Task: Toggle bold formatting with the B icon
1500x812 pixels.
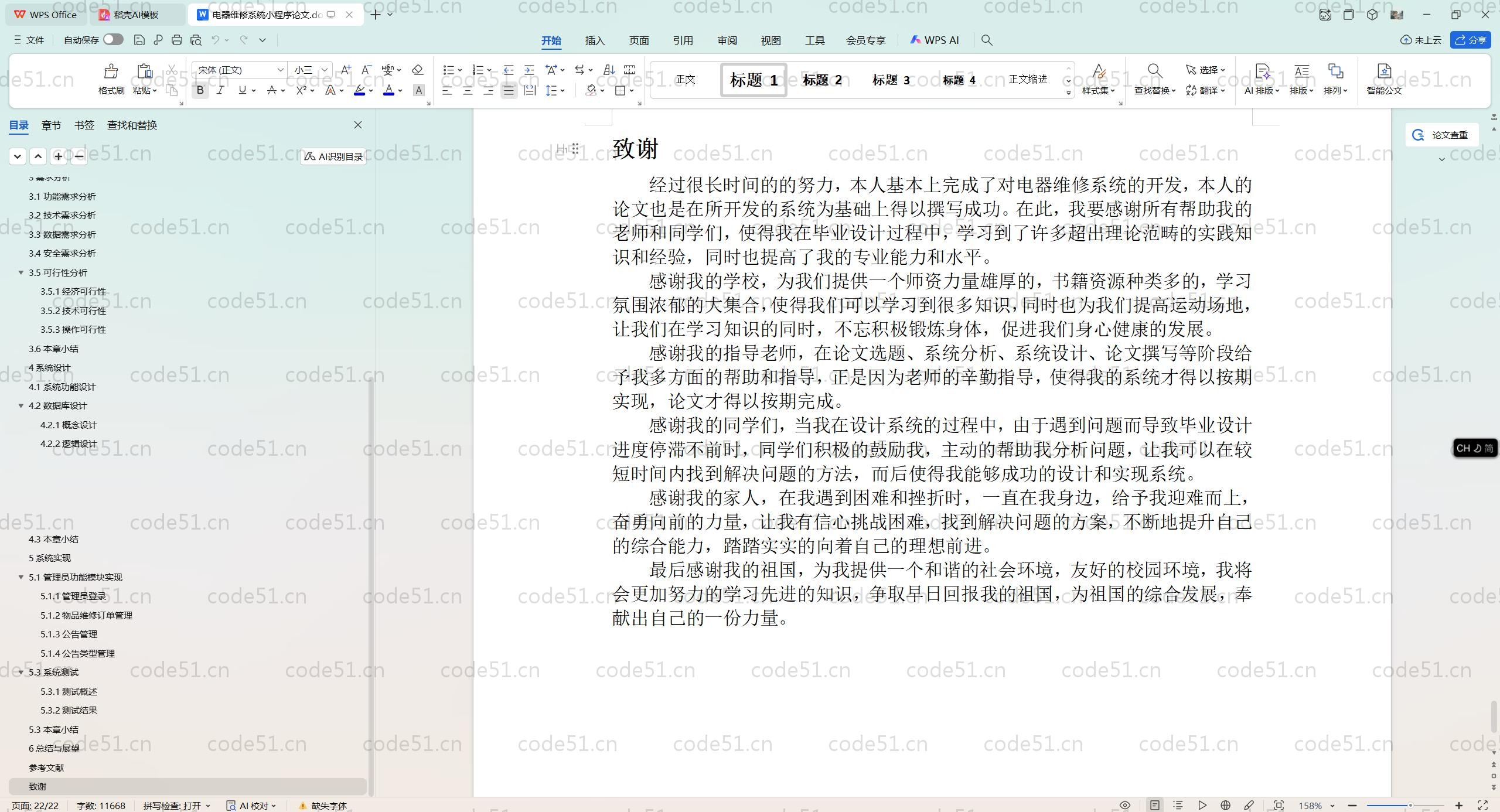Action: coord(199,90)
